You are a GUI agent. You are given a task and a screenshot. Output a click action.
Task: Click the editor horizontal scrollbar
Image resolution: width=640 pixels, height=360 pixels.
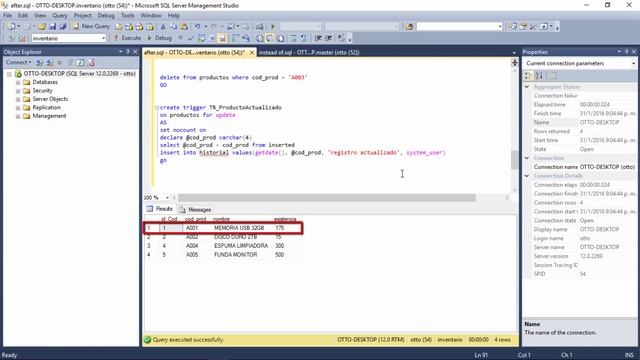[327, 198]
